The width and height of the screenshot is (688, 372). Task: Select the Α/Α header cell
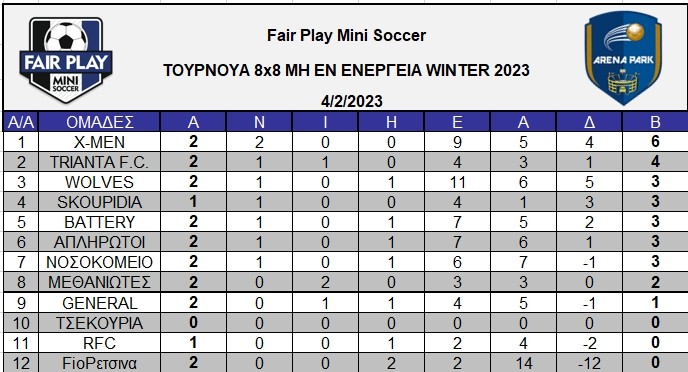coord(21,122)
